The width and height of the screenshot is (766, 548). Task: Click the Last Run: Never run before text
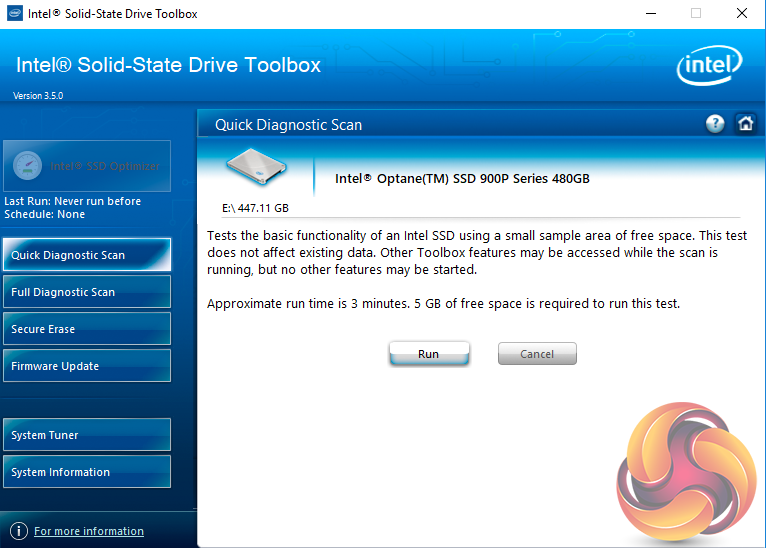[72, 201]
